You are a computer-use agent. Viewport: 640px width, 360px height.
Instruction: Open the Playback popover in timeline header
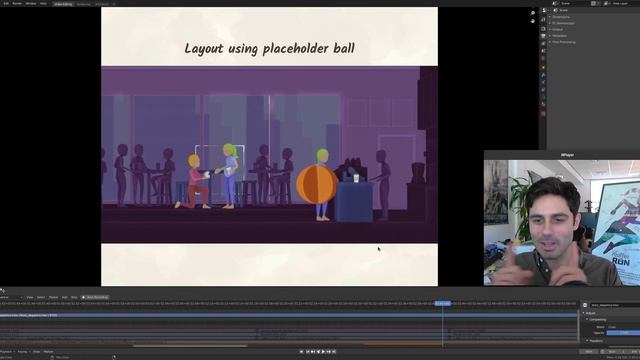[7, 351]
